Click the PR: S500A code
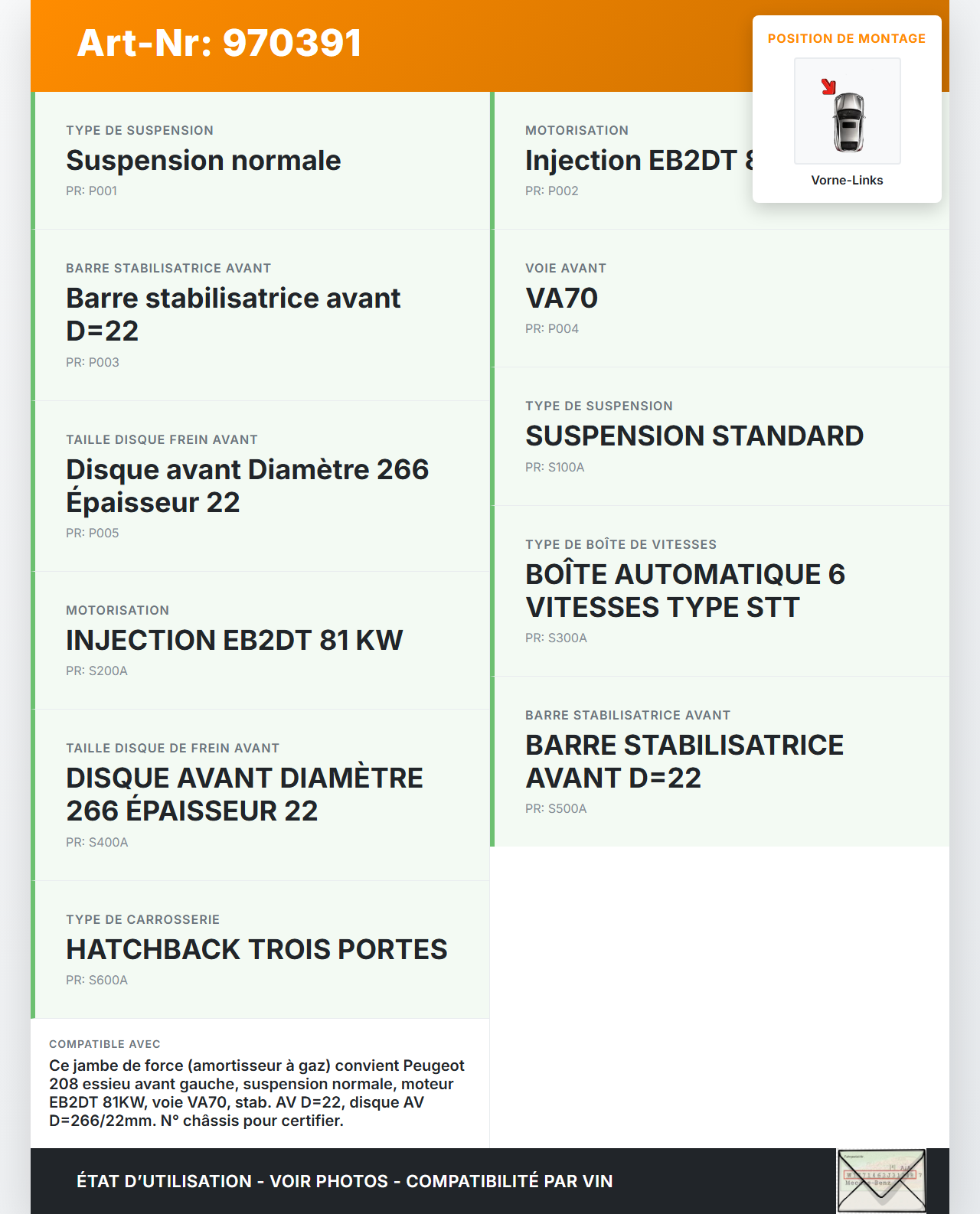This screenshot has width=980, height=1214. click(556, 808)
